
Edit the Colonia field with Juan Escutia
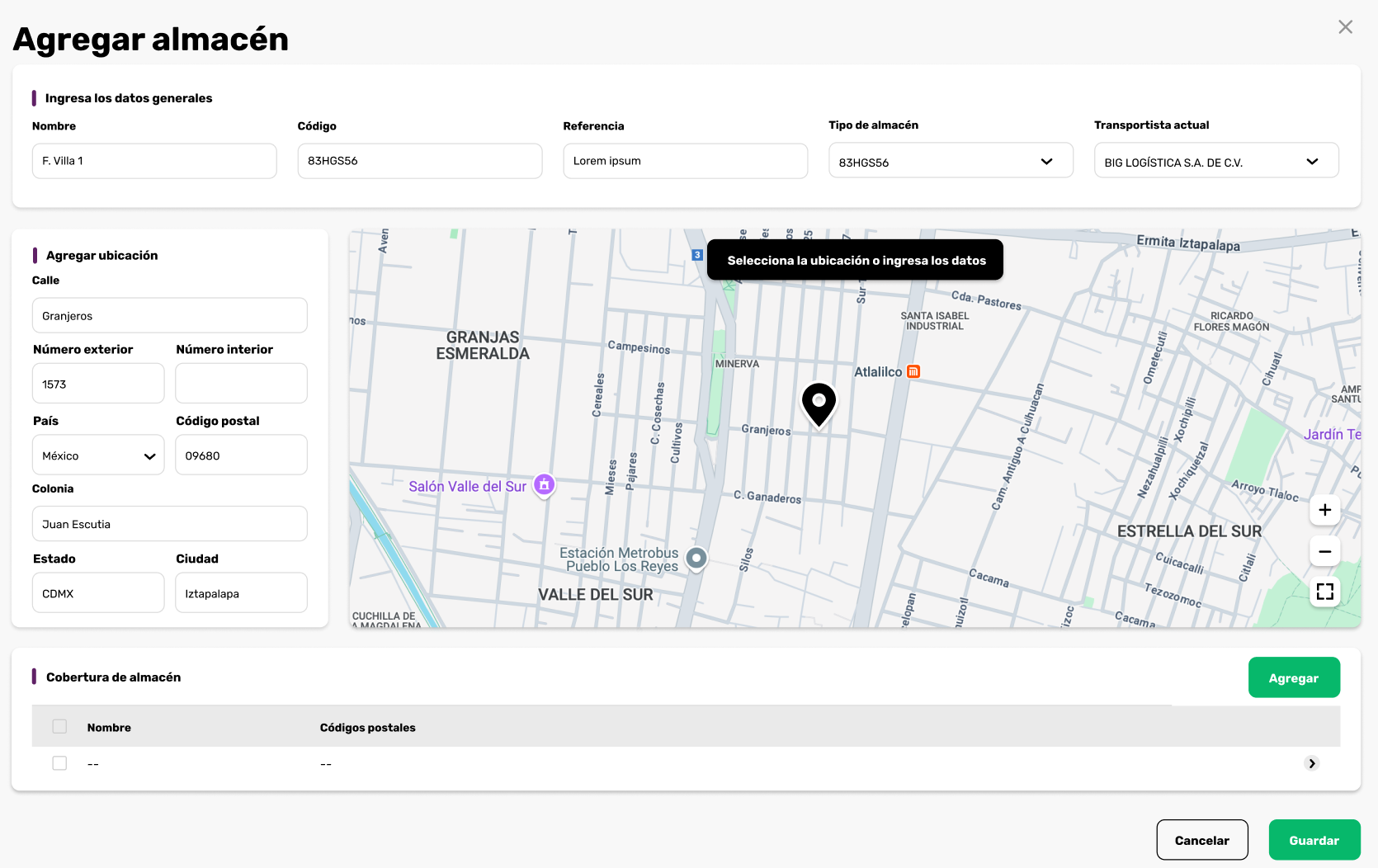click(170, 524)
